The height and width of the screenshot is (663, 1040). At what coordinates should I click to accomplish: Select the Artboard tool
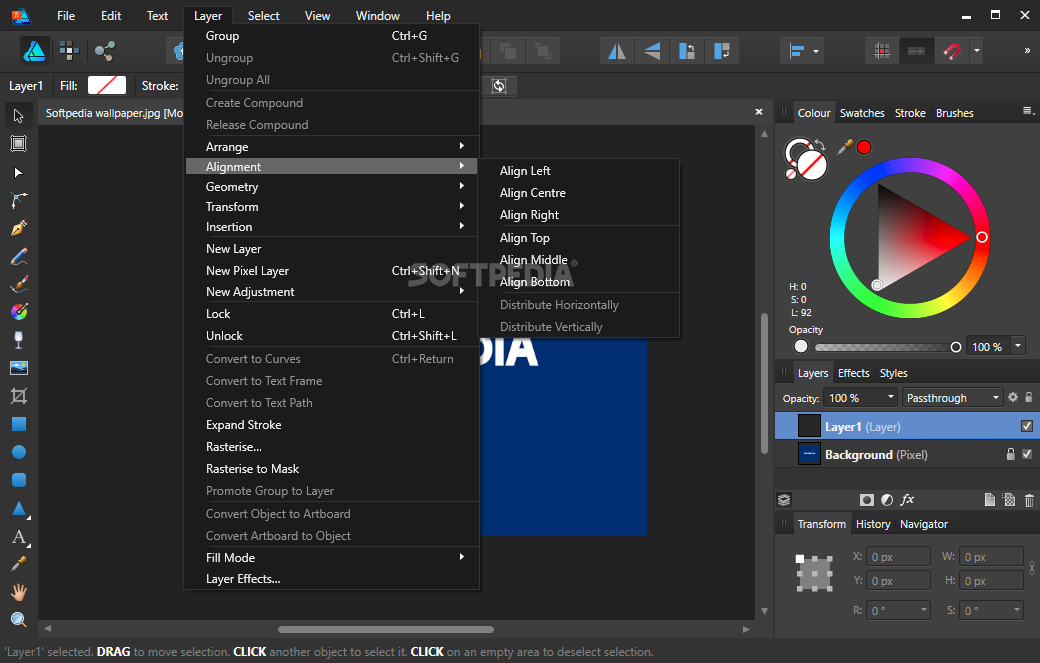[x=19, y=144]
